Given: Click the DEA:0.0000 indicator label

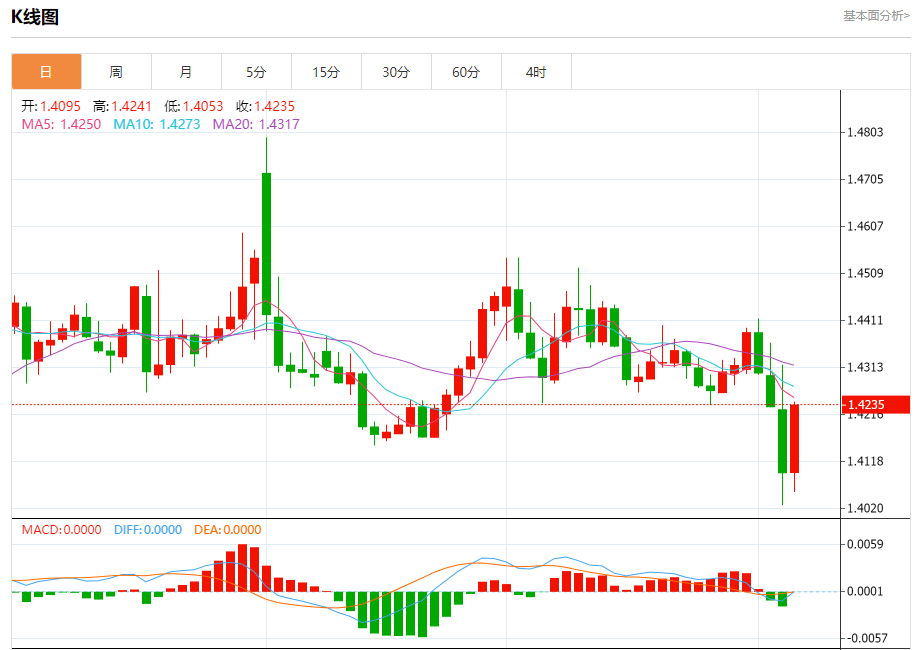Looking at the screenshot, I should (x=227, y=530).
